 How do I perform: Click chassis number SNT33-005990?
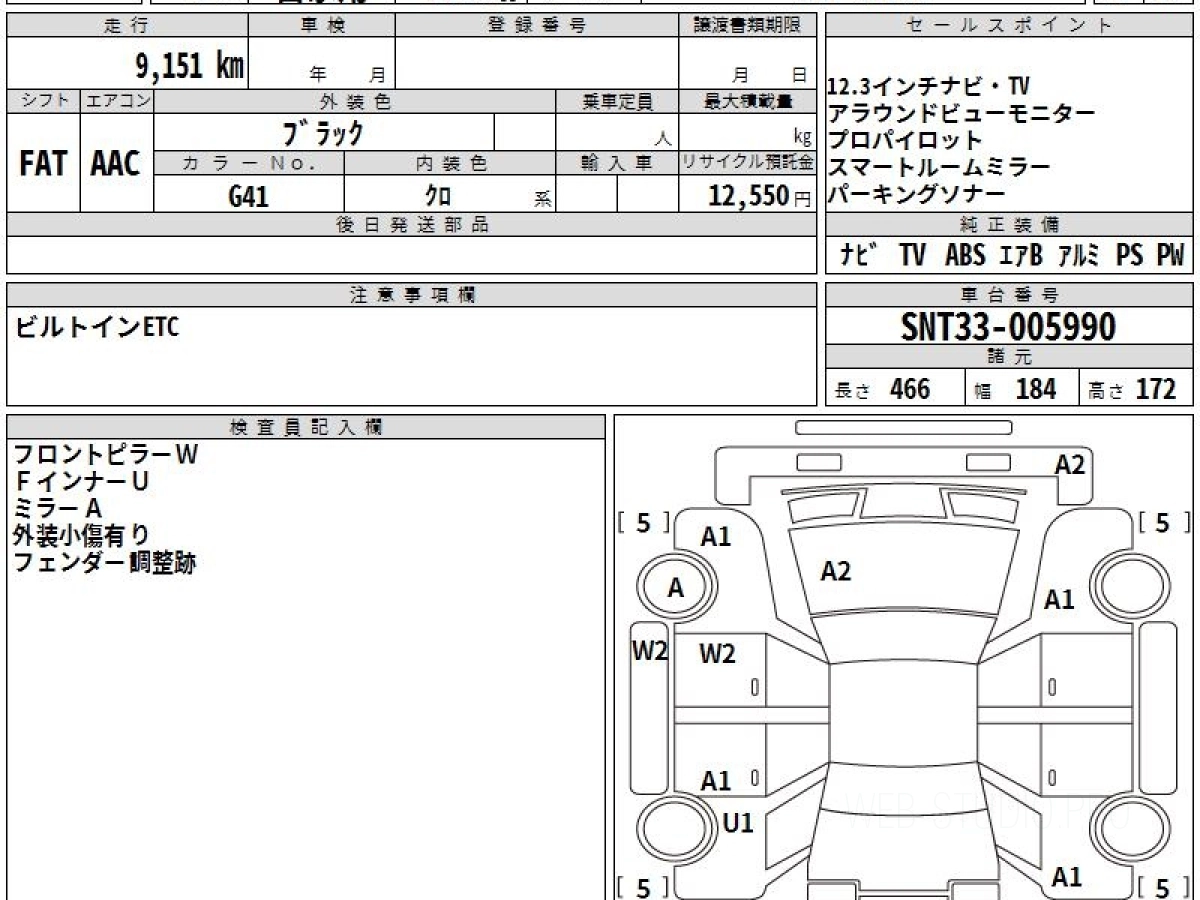point(1009,326)
